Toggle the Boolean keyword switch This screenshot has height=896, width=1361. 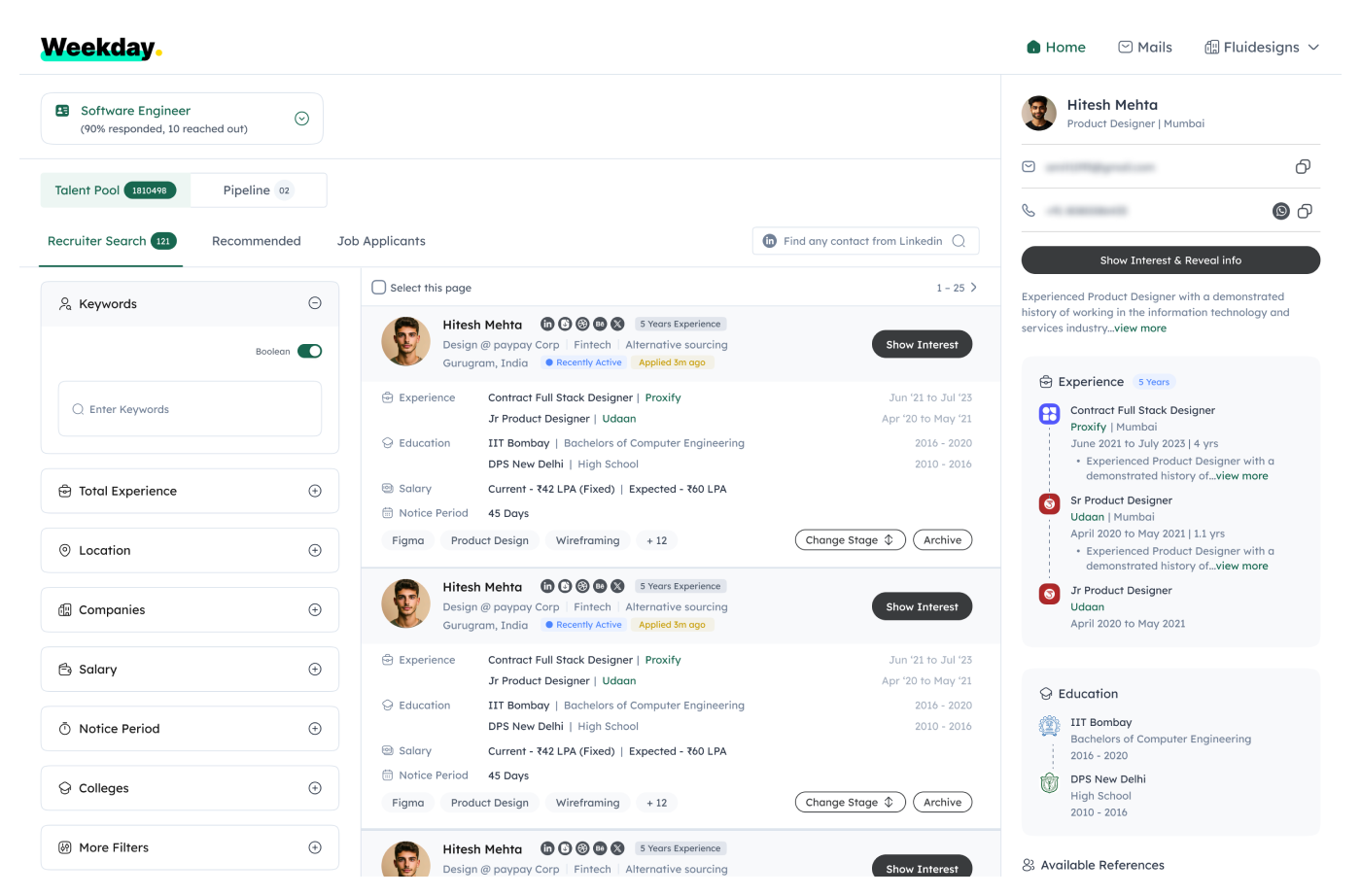click(309, 351)
